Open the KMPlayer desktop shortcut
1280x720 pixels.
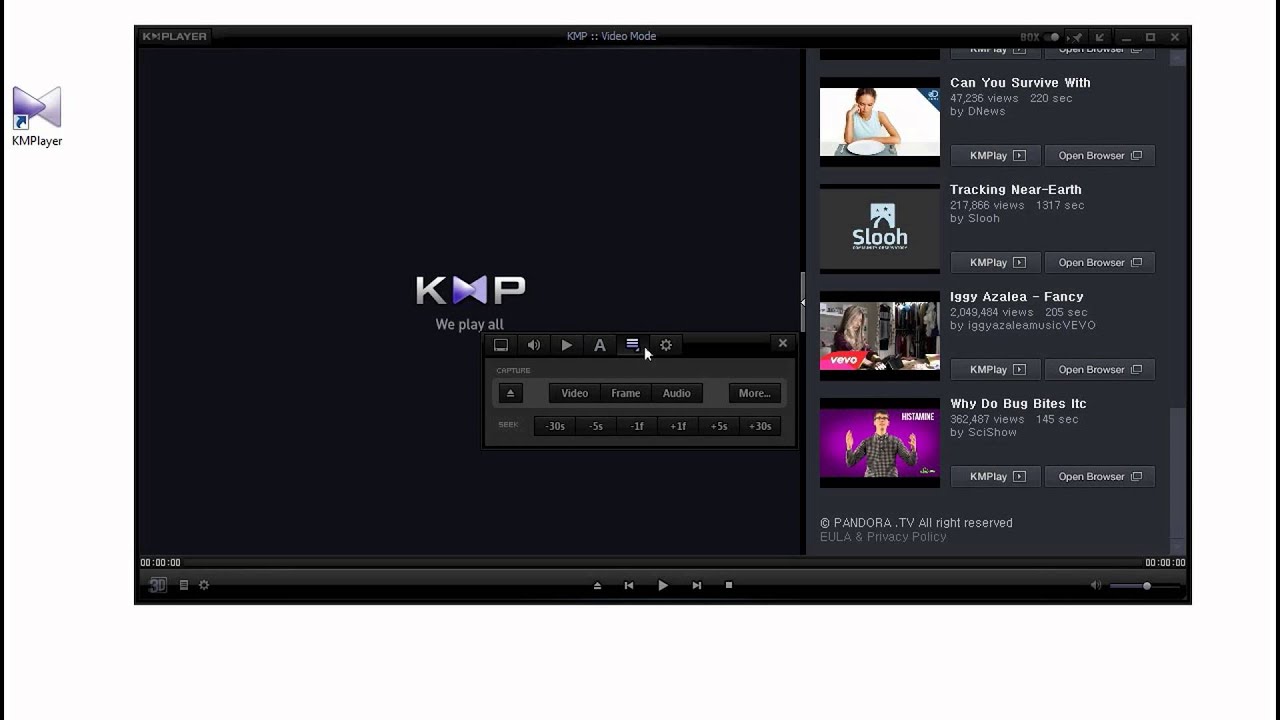(x=37, y=117)
